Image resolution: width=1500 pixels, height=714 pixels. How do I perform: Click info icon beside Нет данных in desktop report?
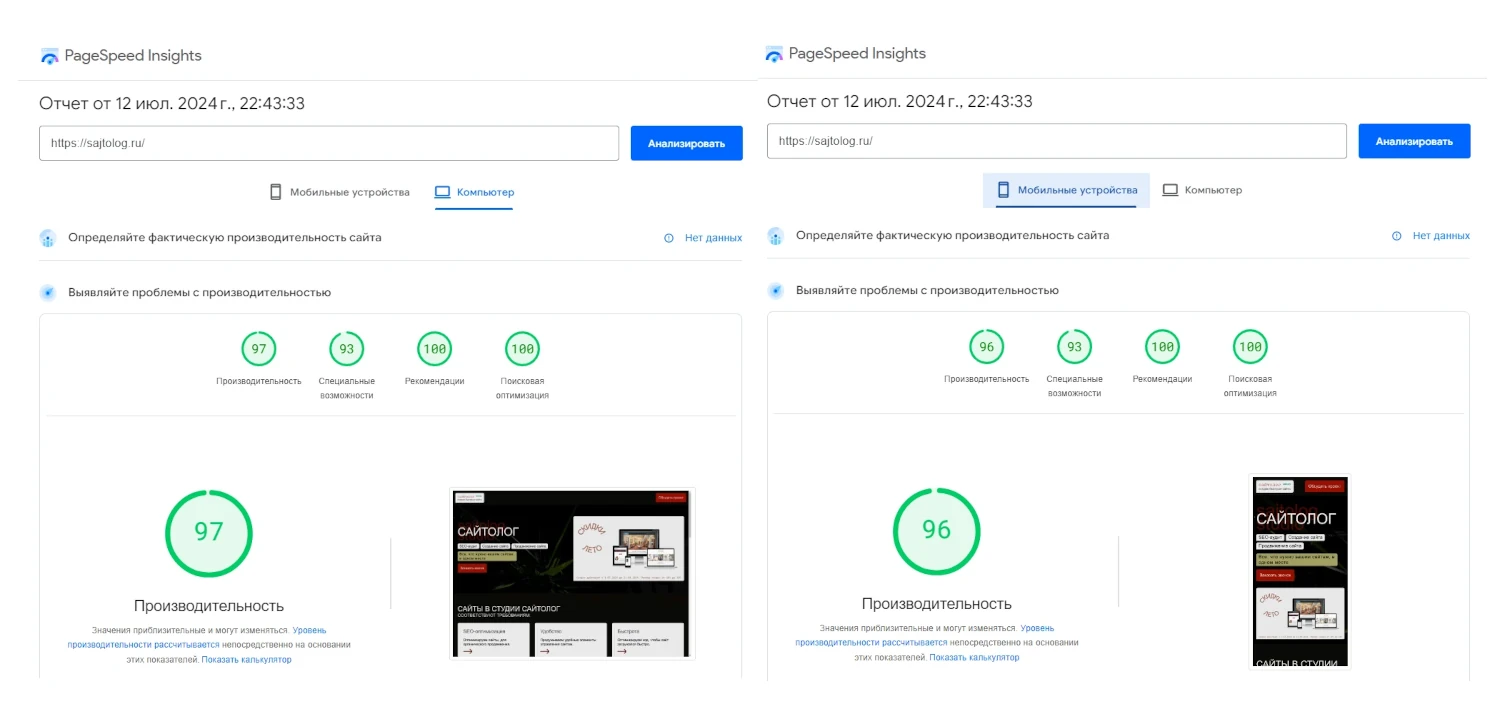(669, 238)
